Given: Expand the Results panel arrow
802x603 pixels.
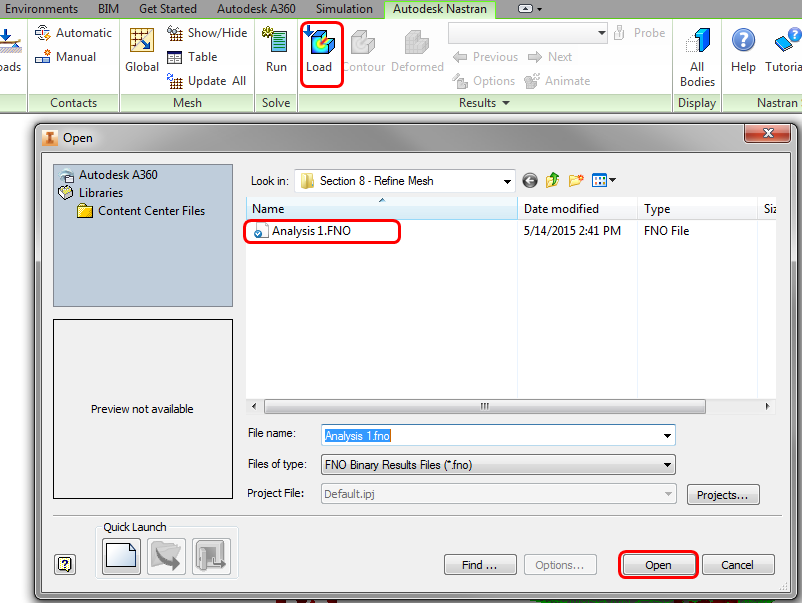Looking at the screenshot, I should click(506, 103).
